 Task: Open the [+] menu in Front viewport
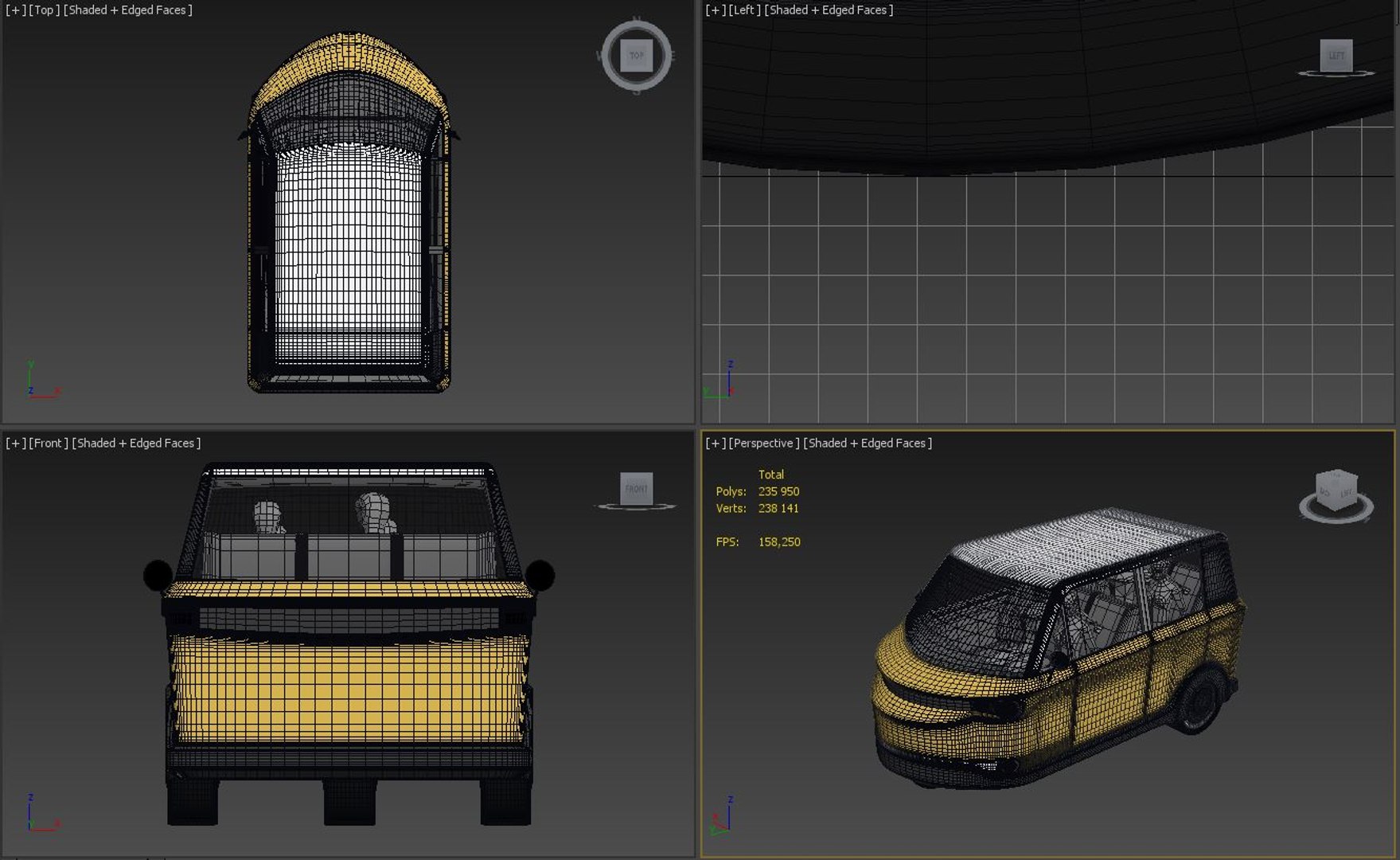pyautogui.click(x=15, y=443)
